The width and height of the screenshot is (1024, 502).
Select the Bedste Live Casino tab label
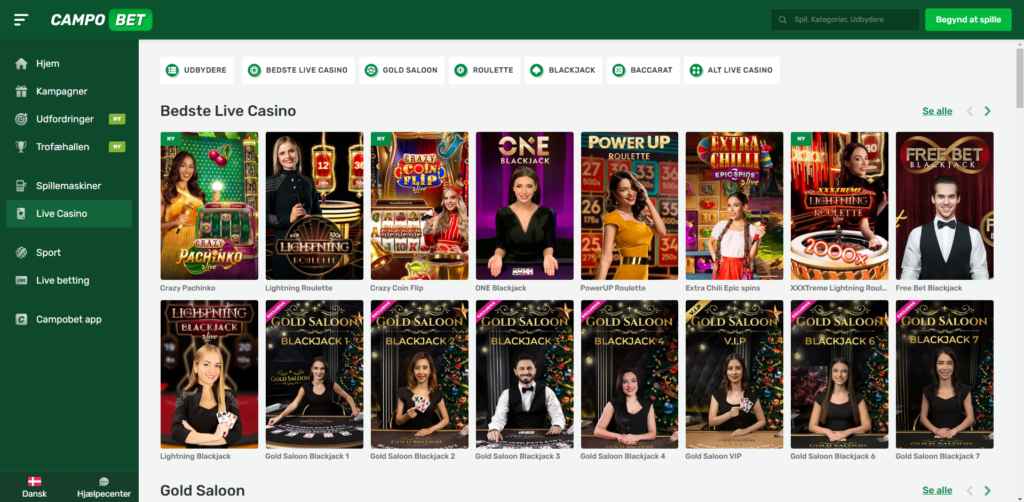(306, 70)
